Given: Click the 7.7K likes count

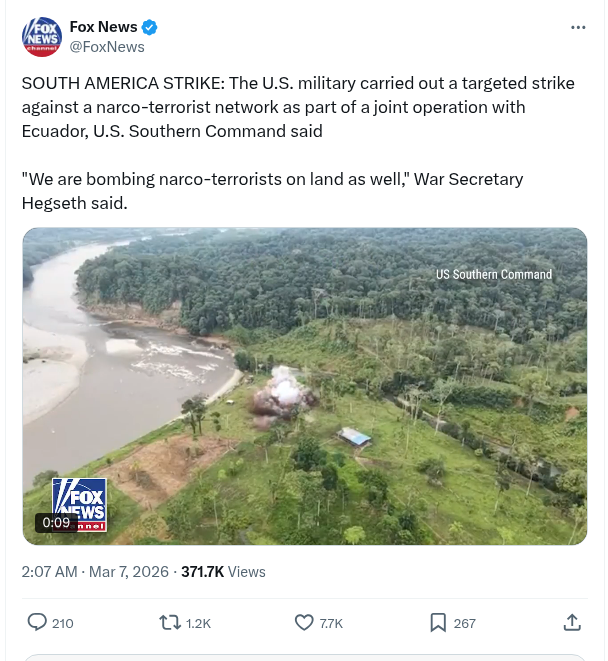Looking at the screenshot, I should tap(331, 623).
